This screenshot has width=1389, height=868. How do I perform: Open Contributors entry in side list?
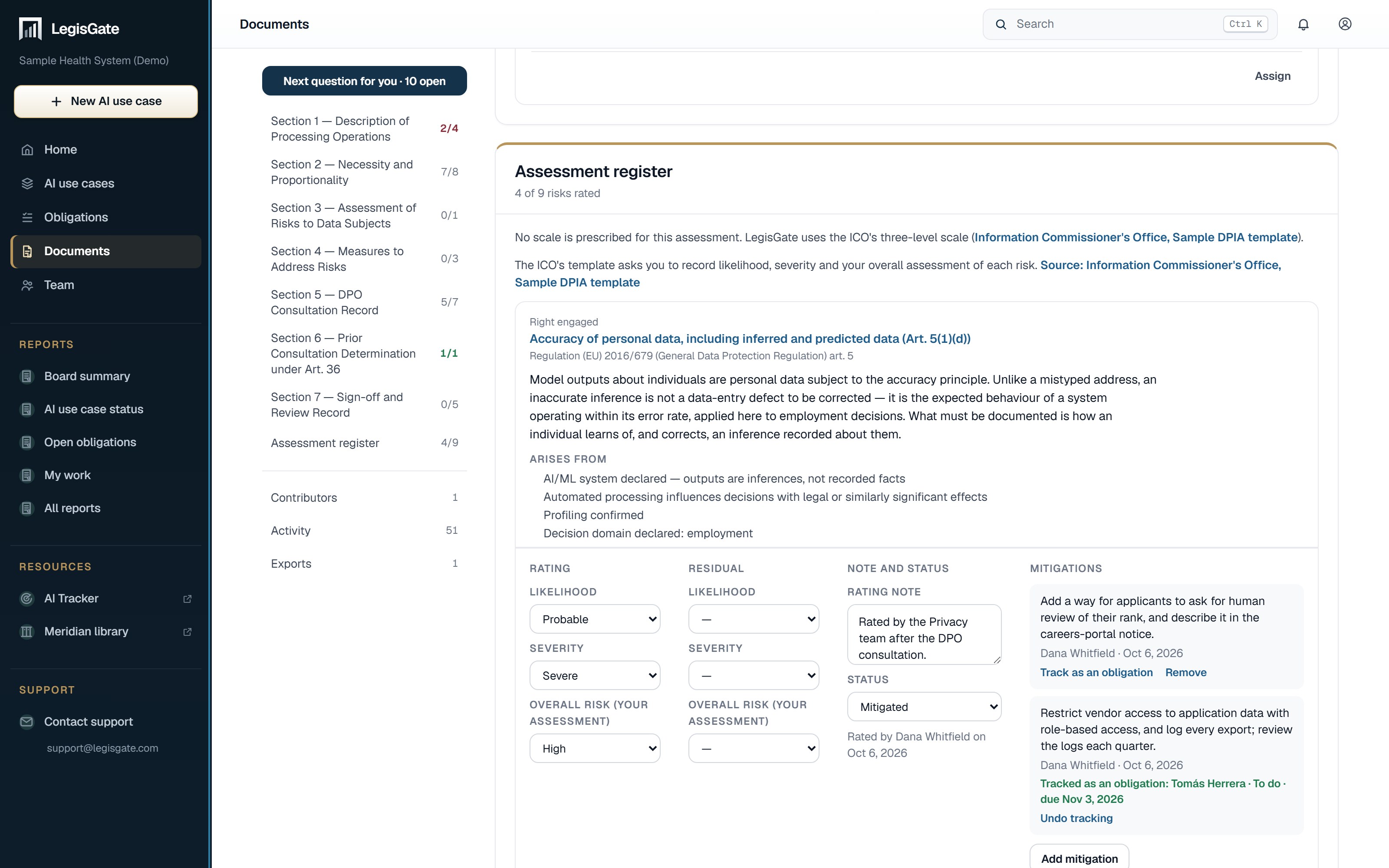[365, 498]
